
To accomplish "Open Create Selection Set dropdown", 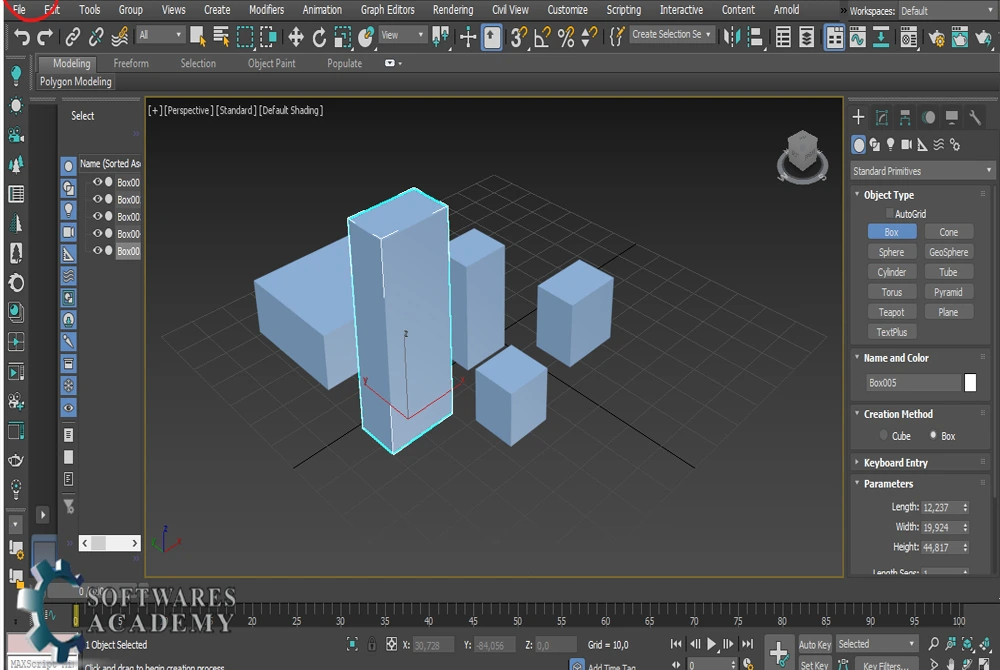I will coord(671,34).
